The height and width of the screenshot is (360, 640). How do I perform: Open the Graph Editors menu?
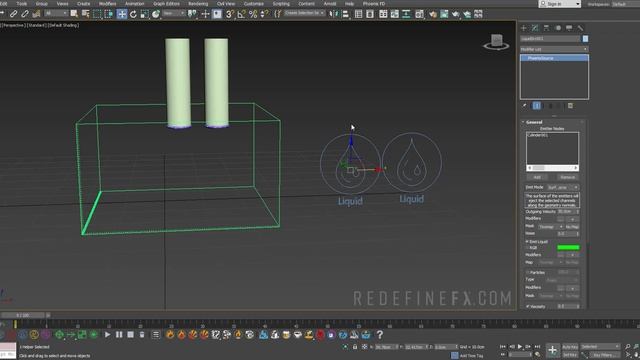(x=166, y=4)
